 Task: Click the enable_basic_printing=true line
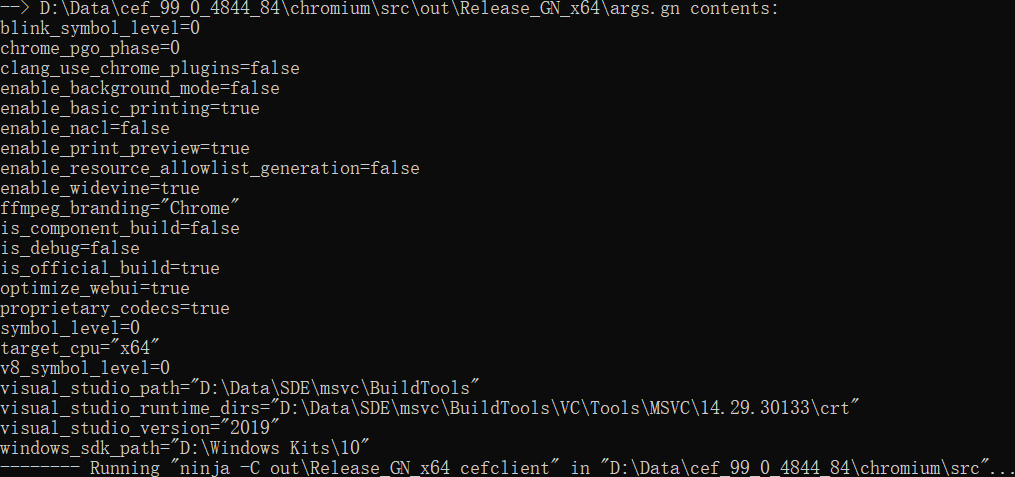pos(130,108)
